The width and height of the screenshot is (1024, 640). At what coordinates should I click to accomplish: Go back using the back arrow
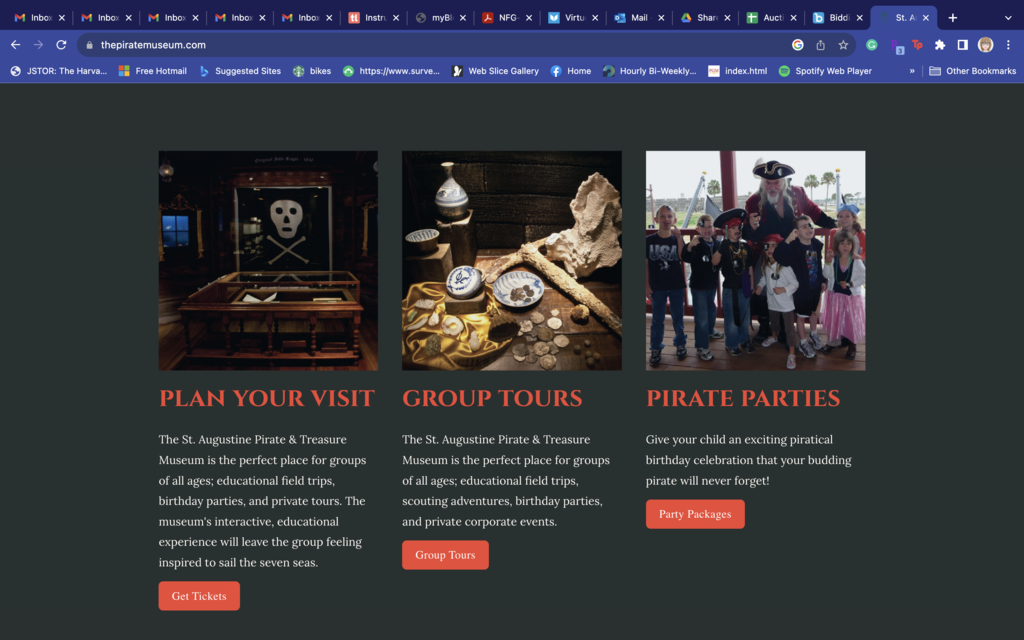(x=16, y=45)
